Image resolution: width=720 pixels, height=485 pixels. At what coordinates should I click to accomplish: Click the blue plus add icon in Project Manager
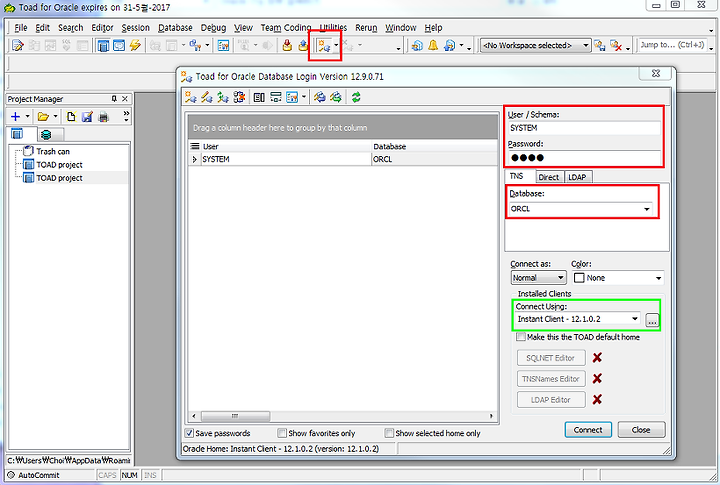tap(15, 117)
